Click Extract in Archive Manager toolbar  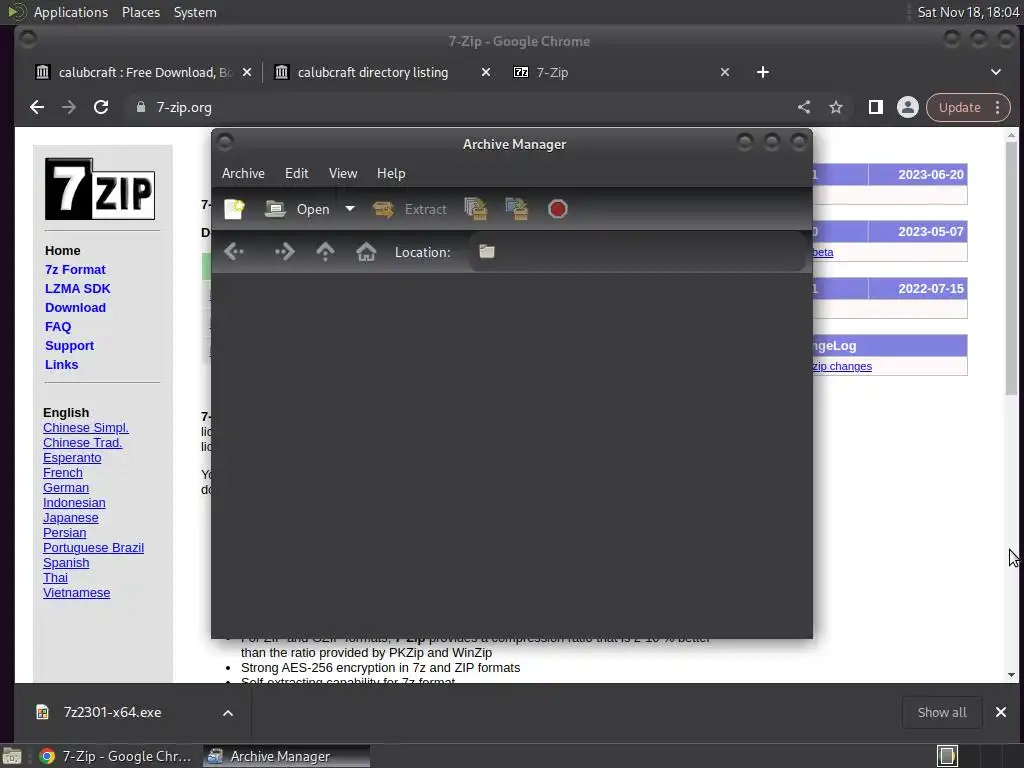tap(409, 209)
